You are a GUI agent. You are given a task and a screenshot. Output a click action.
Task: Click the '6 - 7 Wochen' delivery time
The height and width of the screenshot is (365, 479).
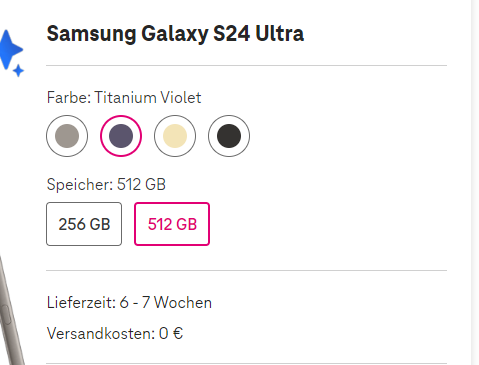pyautogui.click(x=166, y=303)
